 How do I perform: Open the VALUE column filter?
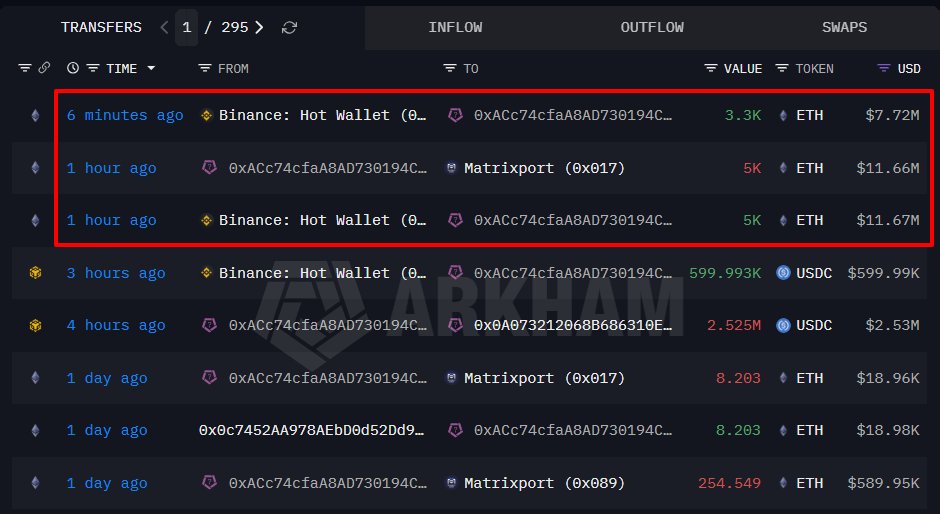coord(710,68)
